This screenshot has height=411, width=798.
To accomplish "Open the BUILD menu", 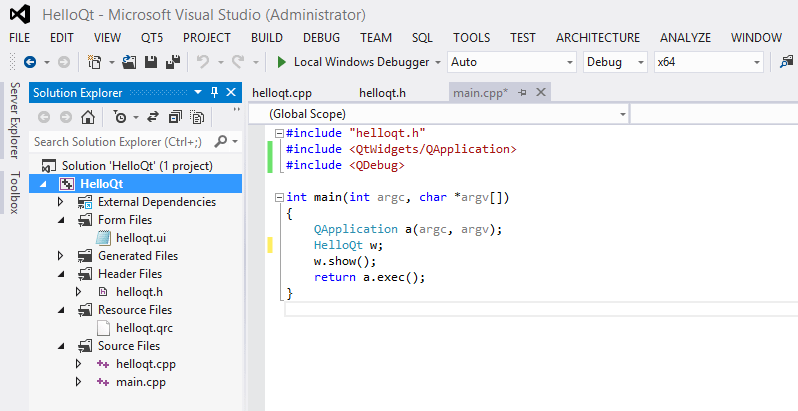I will click(267, 37).
